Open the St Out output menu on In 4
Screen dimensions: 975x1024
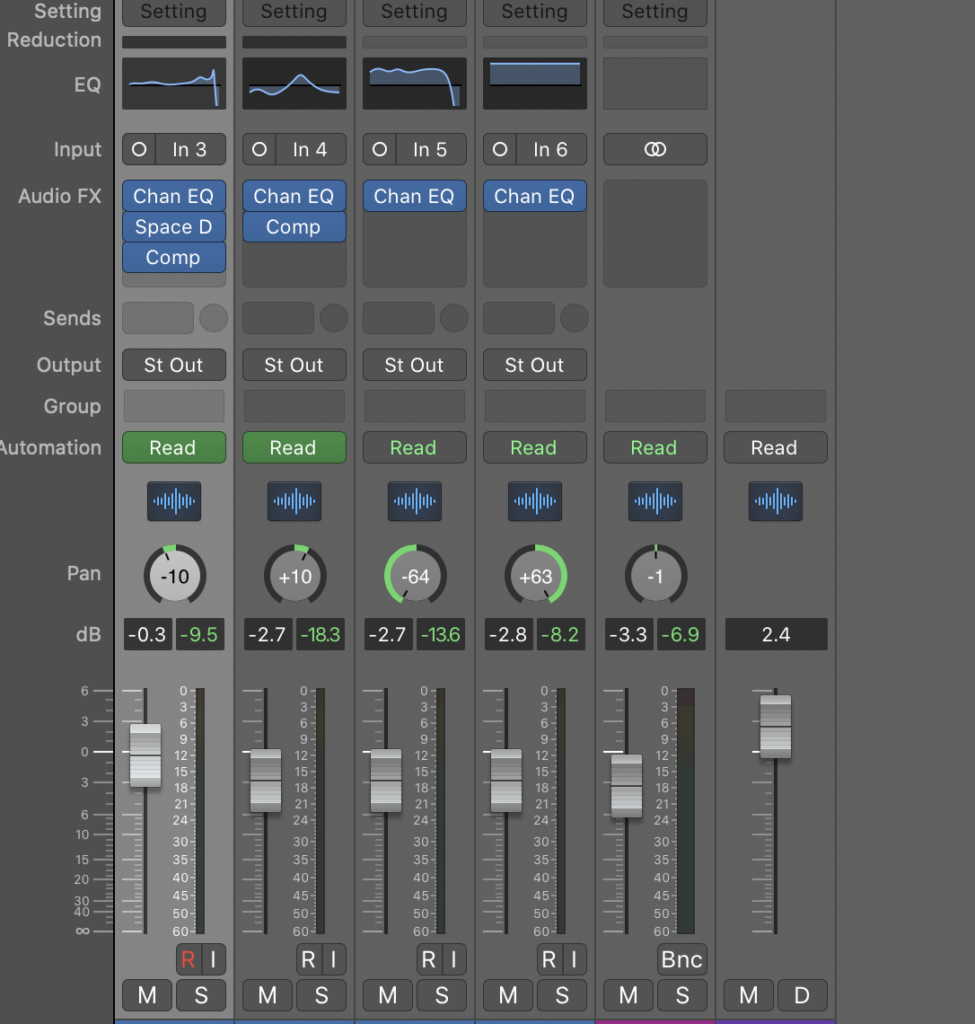[295, 364]
